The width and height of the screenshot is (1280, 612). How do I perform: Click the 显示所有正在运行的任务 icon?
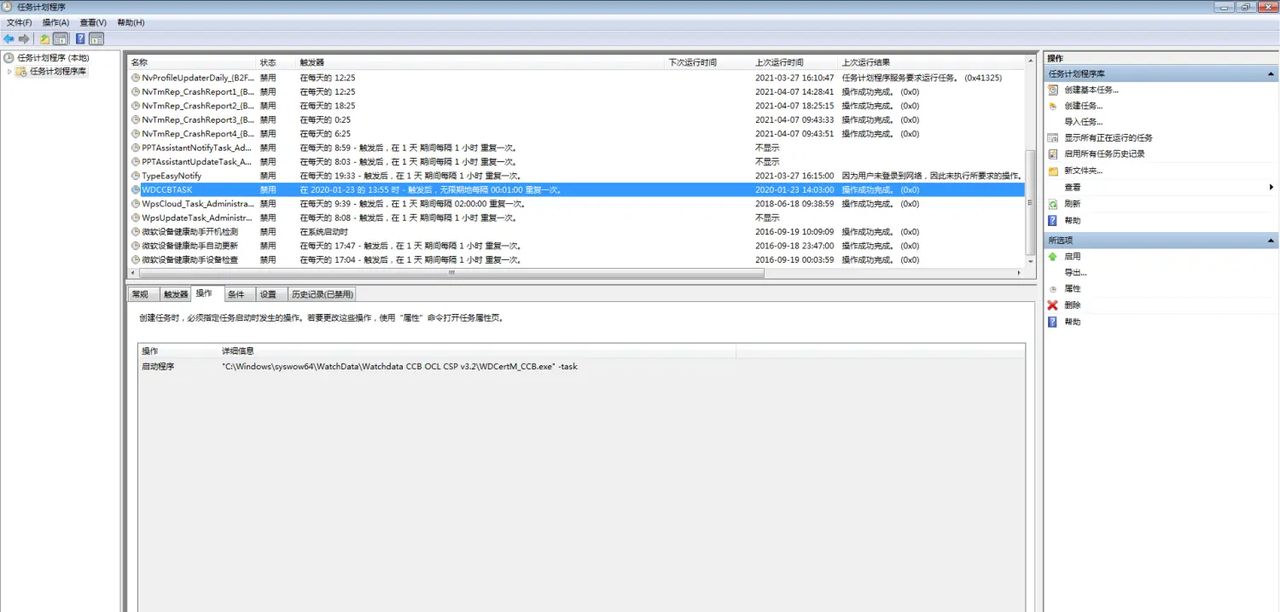click(x=1052, y=137)
